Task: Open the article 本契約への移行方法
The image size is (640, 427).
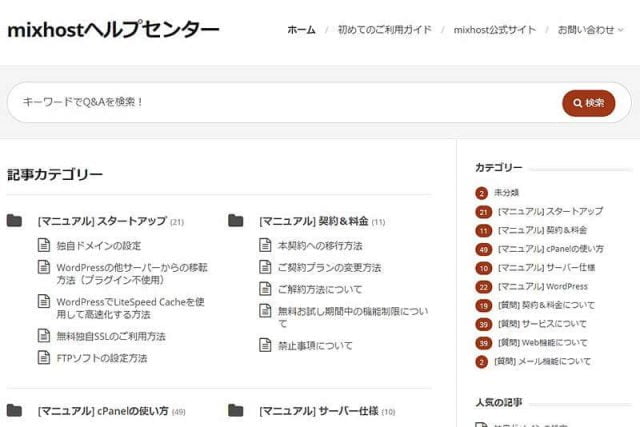Action: coord(320,246)
